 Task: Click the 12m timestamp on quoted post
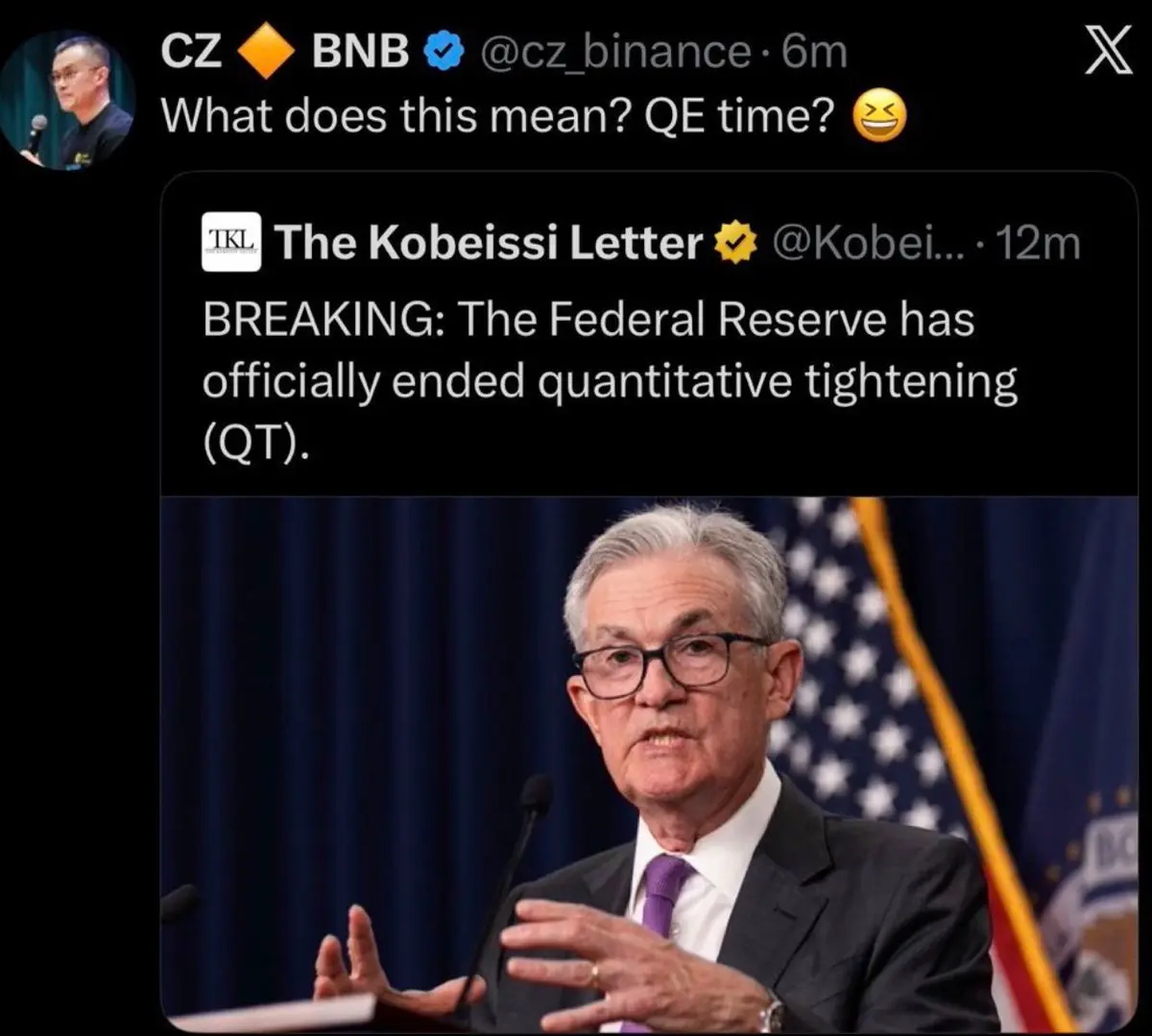coord(1040,243)
